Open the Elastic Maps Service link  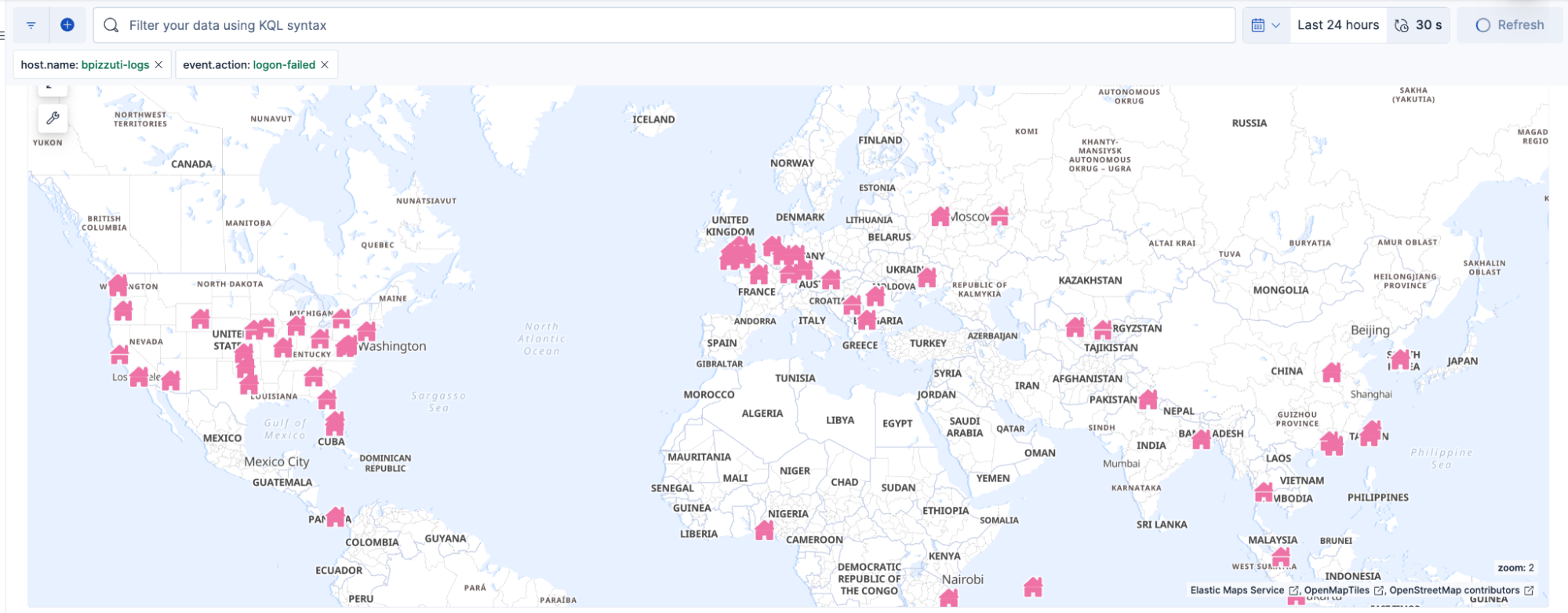pyautogui.click(x=1244, y=590)
